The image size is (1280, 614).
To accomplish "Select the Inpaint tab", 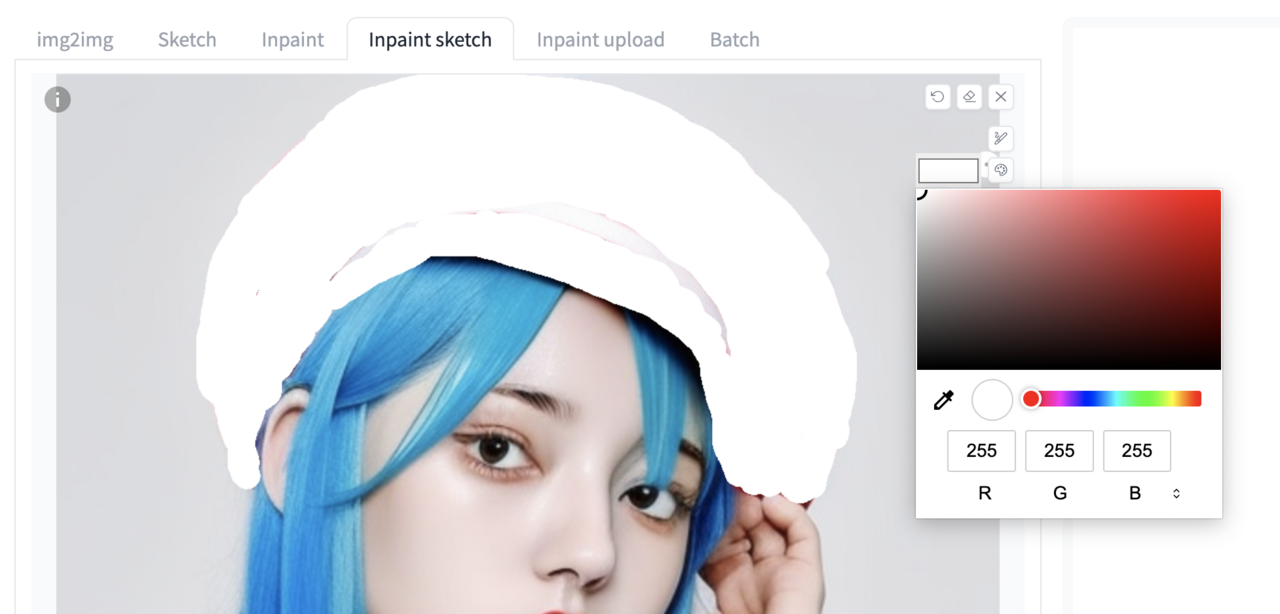I will pyautogui.click(x=293, y=40).
